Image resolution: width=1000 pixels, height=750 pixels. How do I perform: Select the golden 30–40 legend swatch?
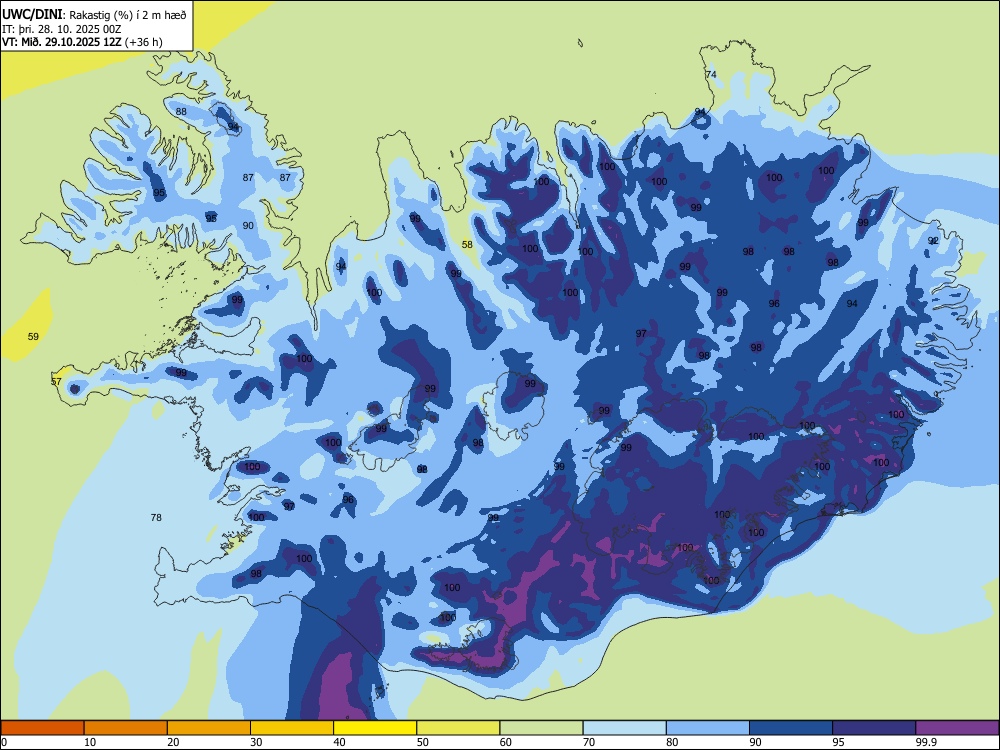tap(292, 728)
